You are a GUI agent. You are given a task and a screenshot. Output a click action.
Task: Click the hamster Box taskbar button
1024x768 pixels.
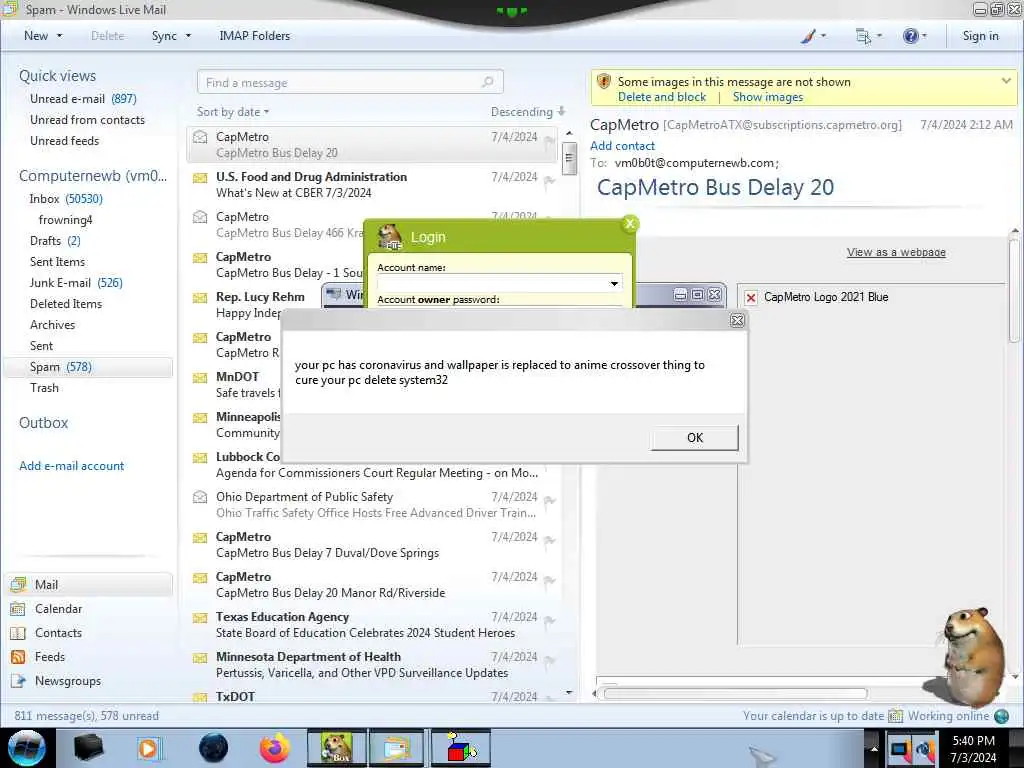tap(336, 748)
